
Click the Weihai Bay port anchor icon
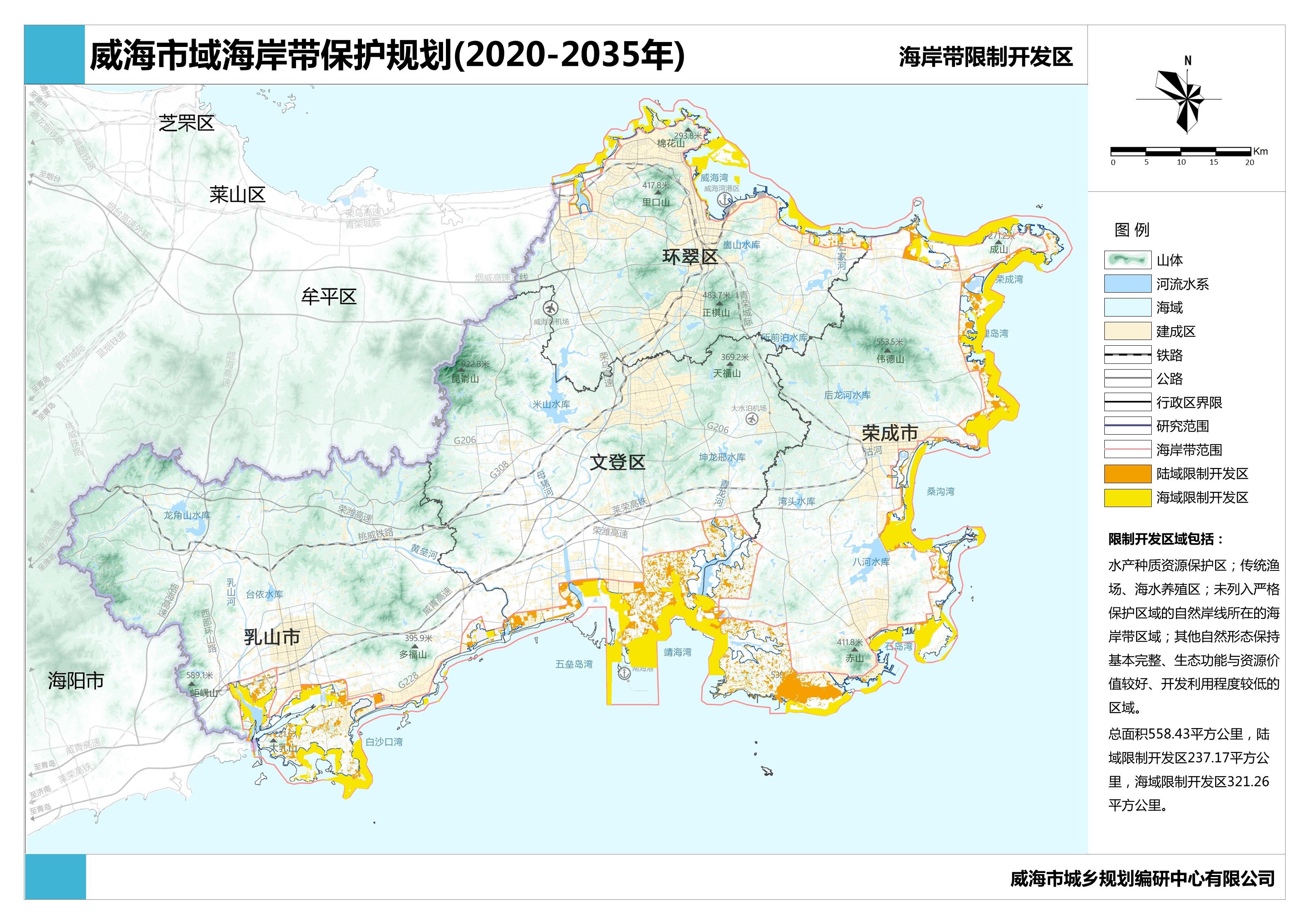(724, 200)
